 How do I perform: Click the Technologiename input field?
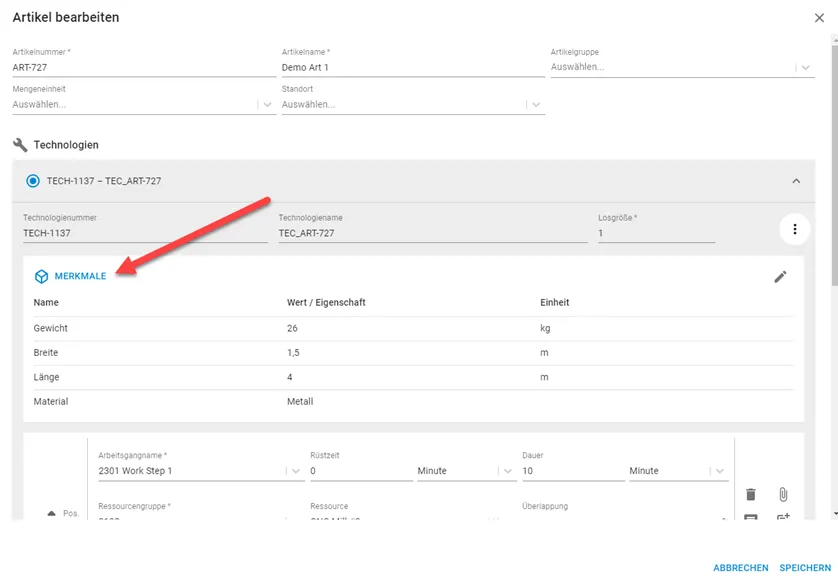[x=433, y=233]
